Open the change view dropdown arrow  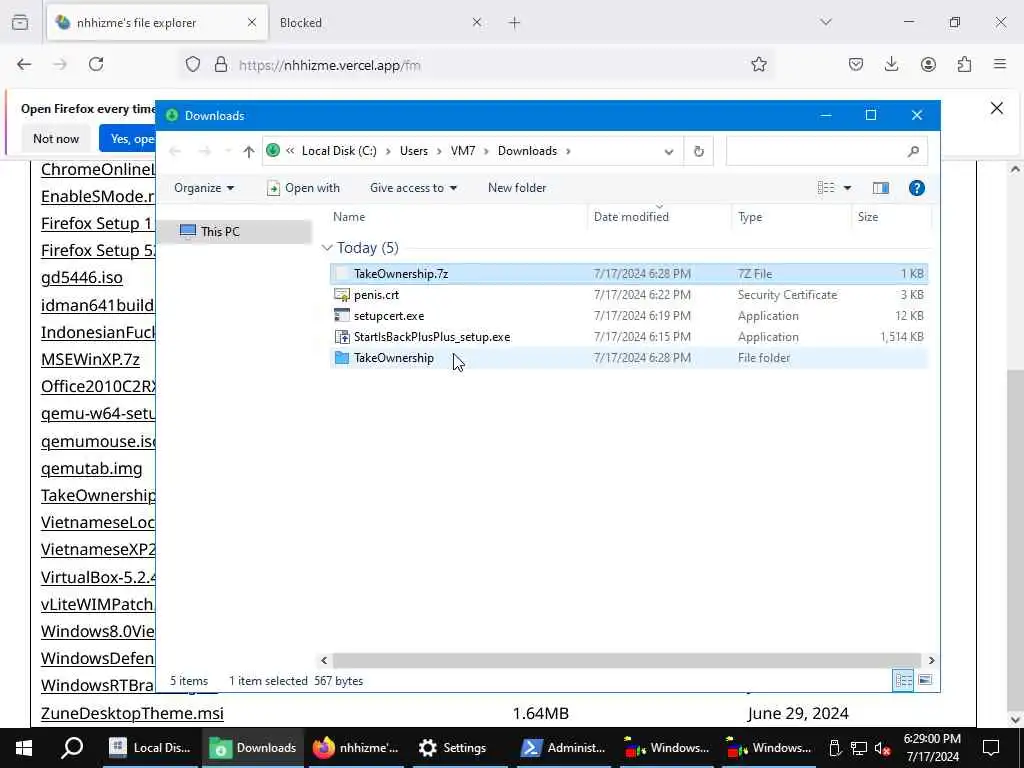tap(847, 188)
